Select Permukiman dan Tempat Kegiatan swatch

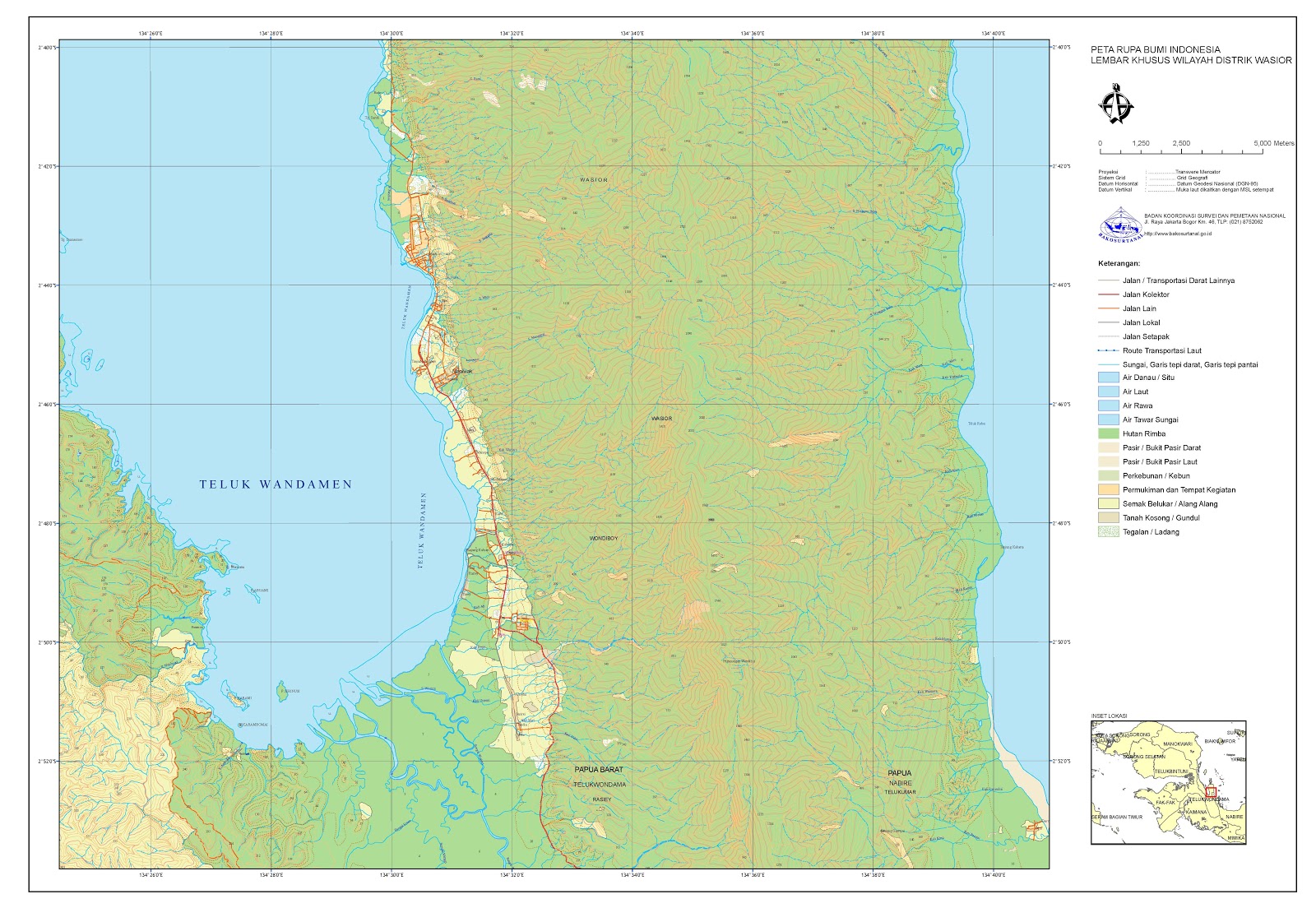[x=1108, y=489]
